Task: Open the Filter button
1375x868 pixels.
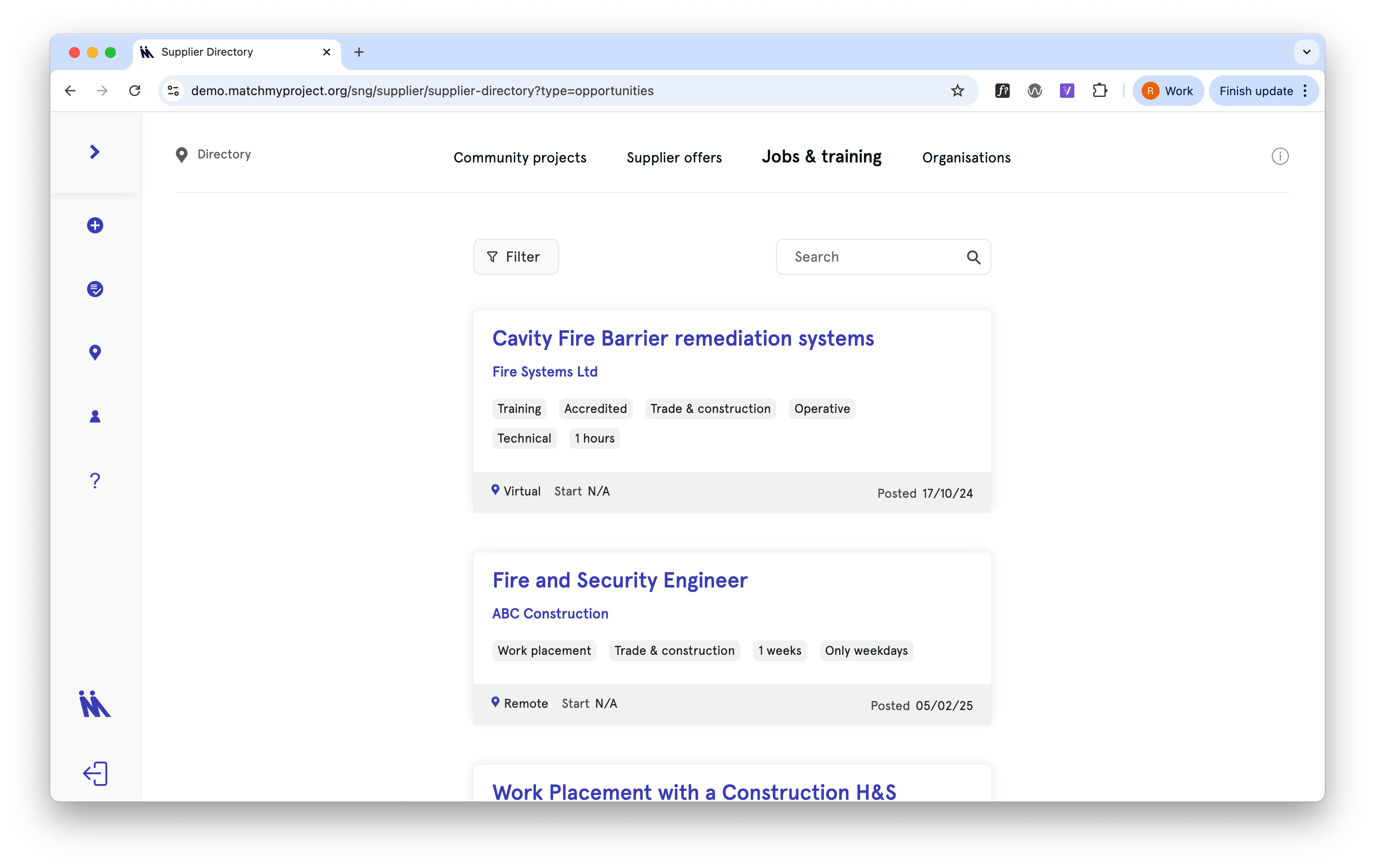Action: (x=516, y=257)
